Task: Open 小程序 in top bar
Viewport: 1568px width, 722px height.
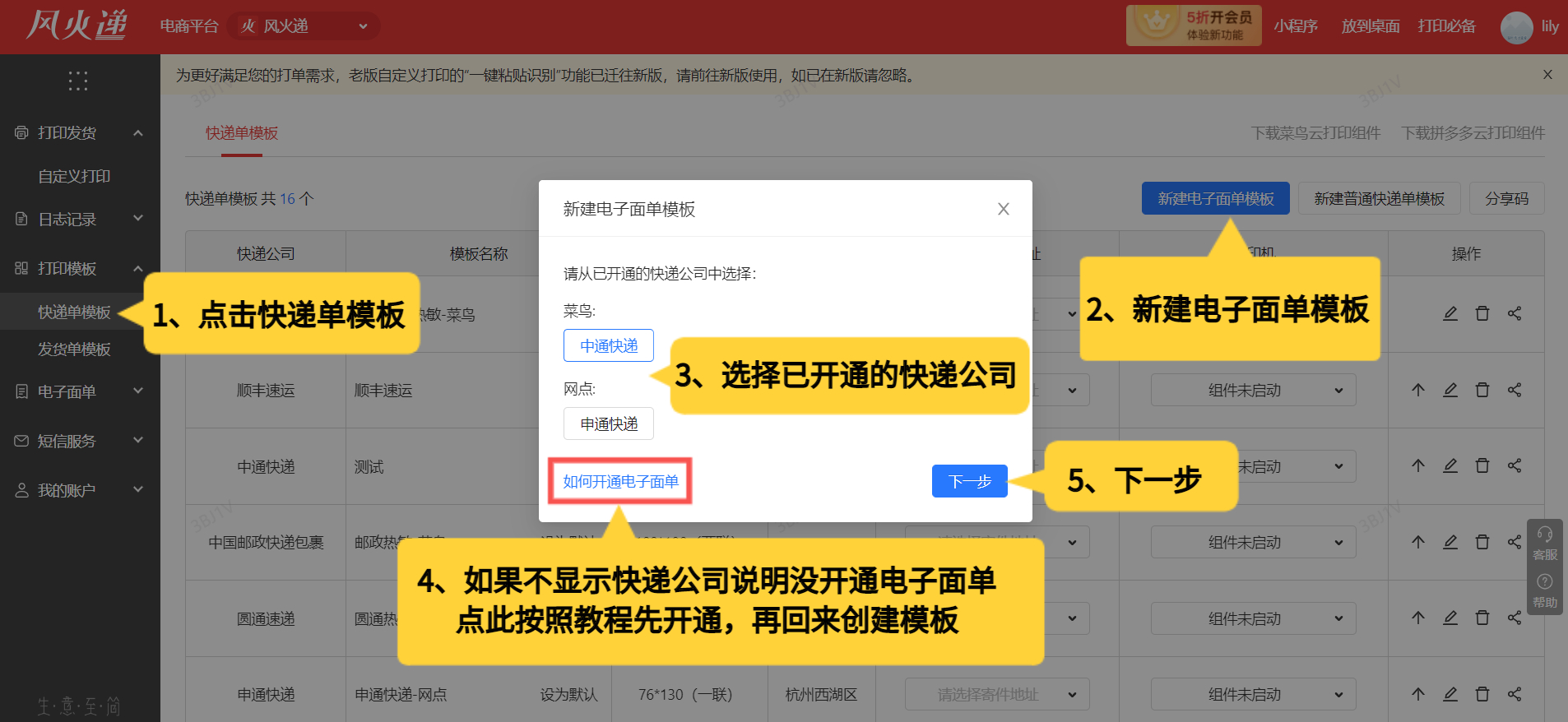Action: (x=1296, y=26)
